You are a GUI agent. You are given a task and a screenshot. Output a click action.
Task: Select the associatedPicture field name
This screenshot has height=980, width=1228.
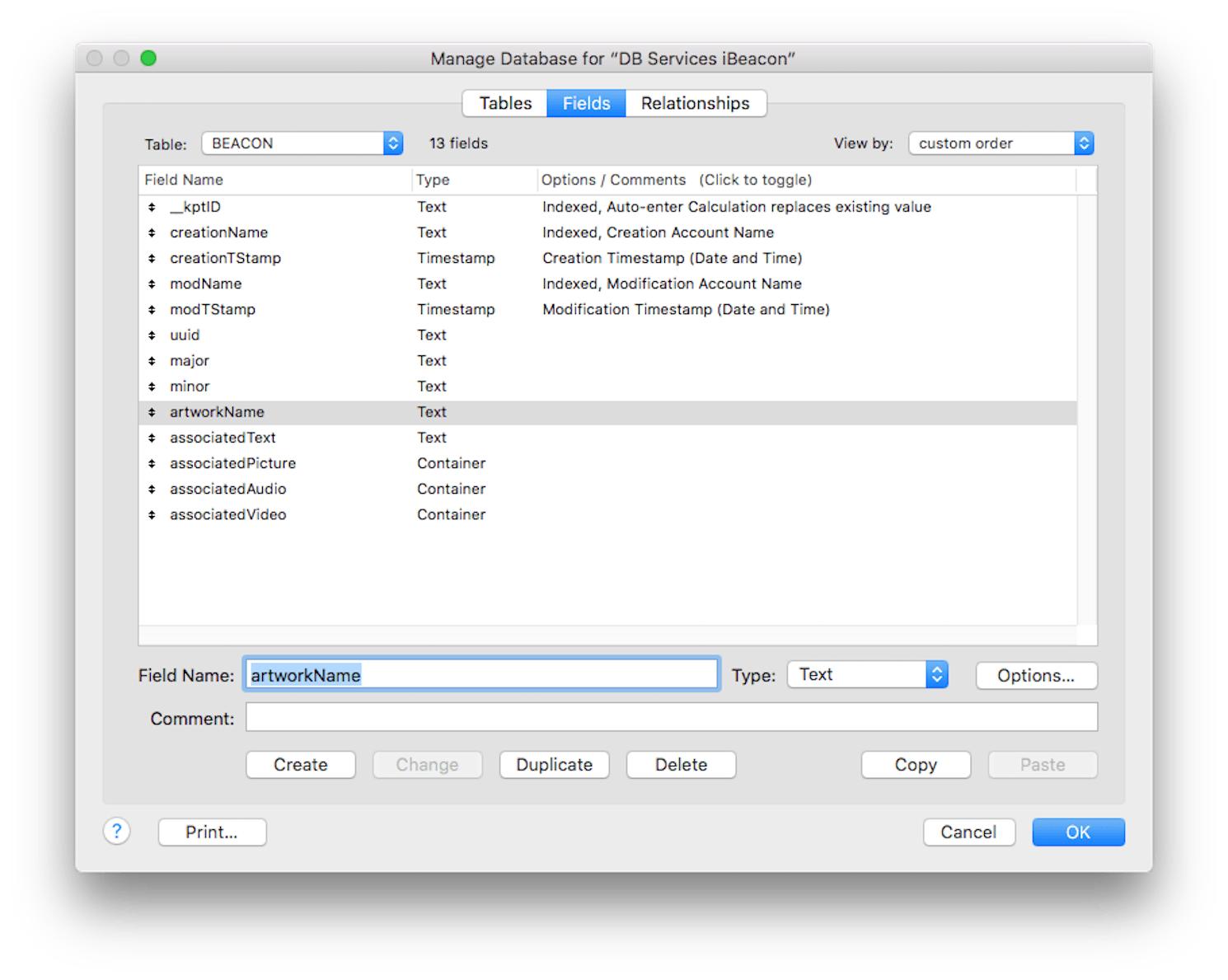233,463
